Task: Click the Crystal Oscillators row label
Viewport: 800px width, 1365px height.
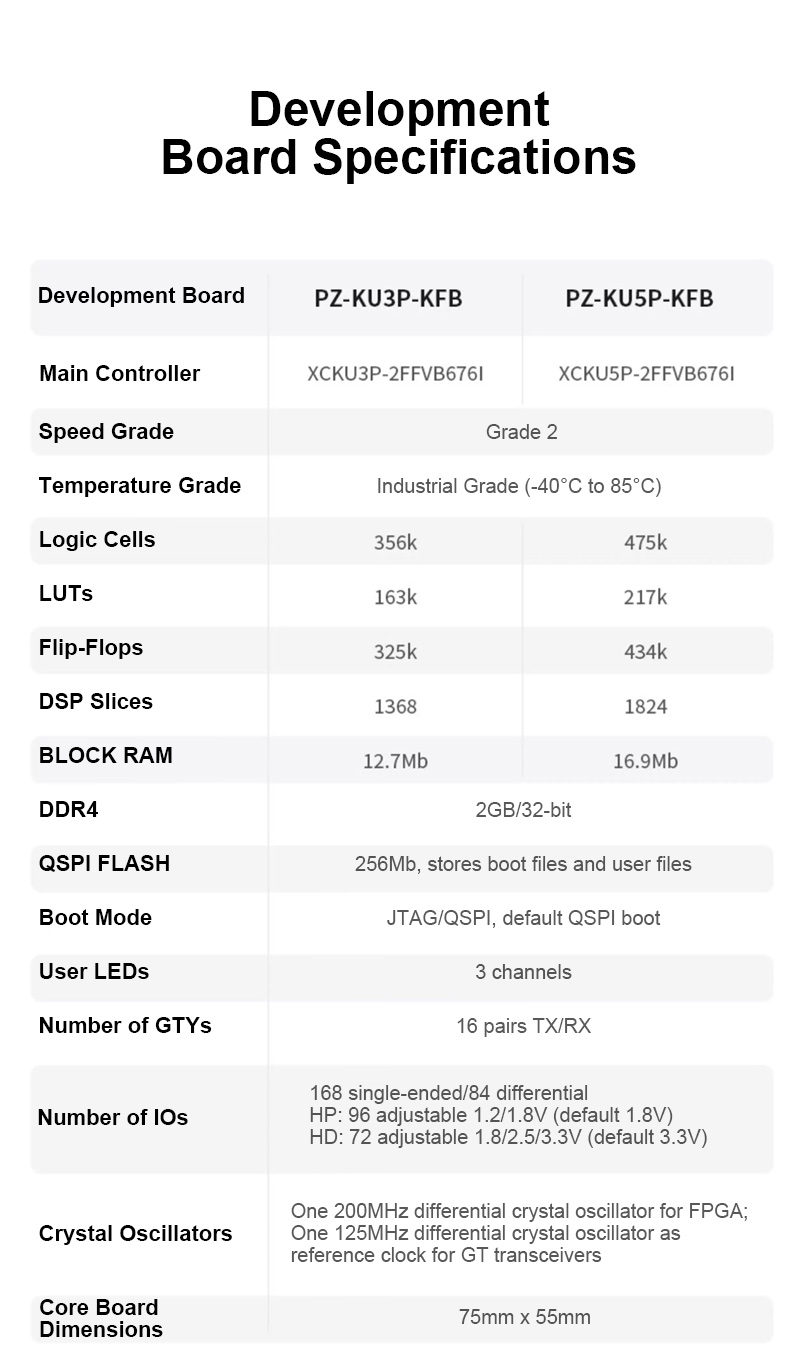Action: coord(135,1233)
